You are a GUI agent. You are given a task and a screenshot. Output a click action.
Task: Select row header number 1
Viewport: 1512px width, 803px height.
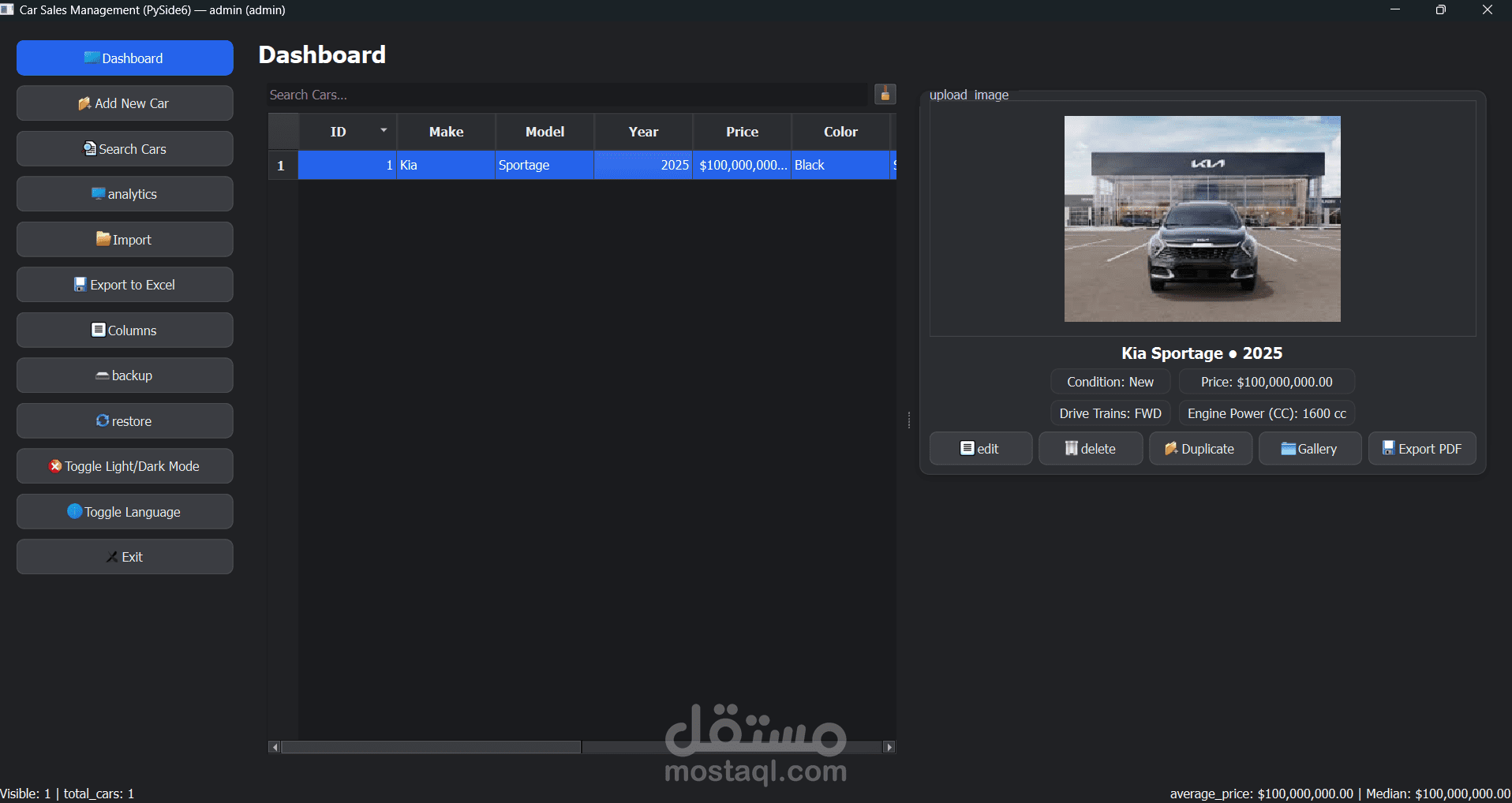(283, 165)
